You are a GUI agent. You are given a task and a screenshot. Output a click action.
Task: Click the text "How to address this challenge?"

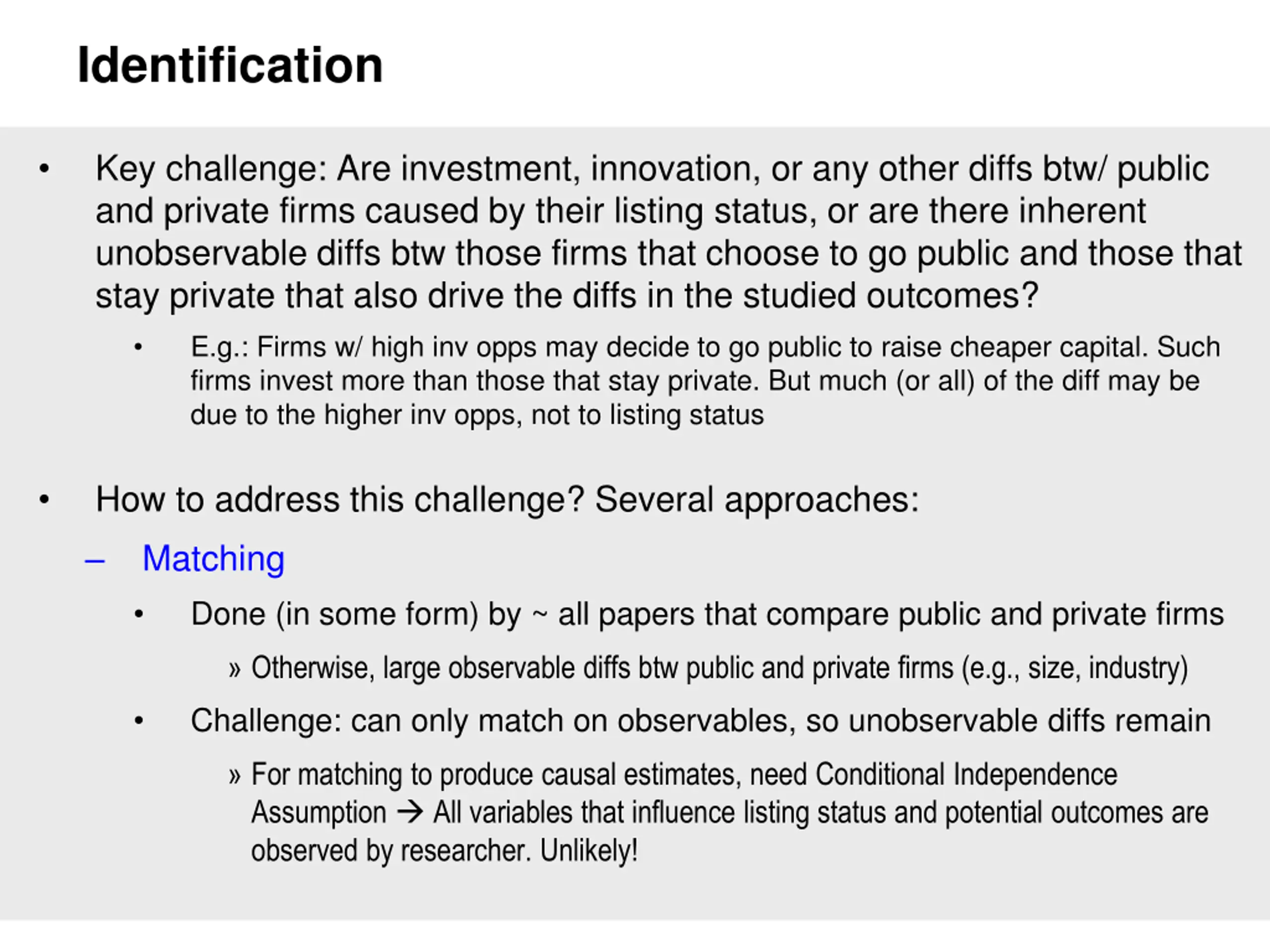(x=340, y=500)
